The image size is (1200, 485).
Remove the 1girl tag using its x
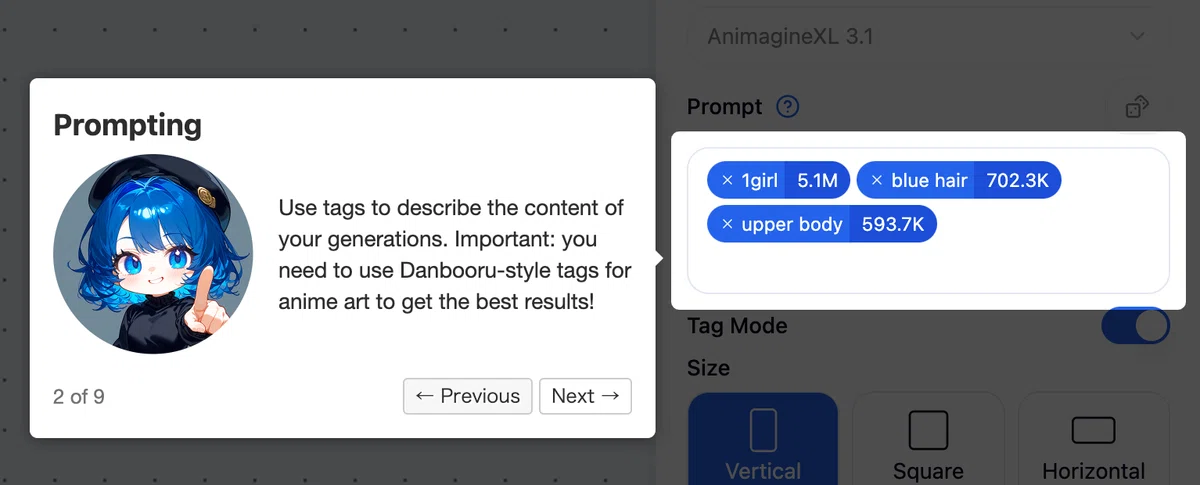[x=727, y=181]
